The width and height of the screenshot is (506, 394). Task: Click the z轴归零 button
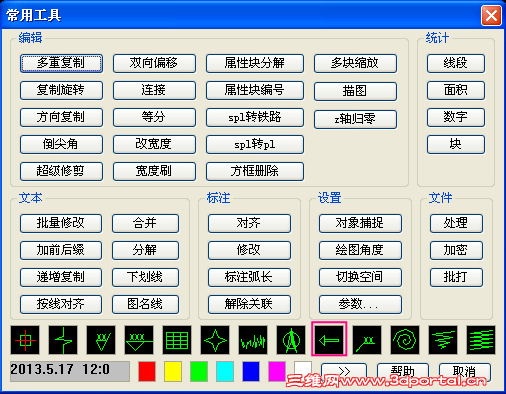(355, 119)
